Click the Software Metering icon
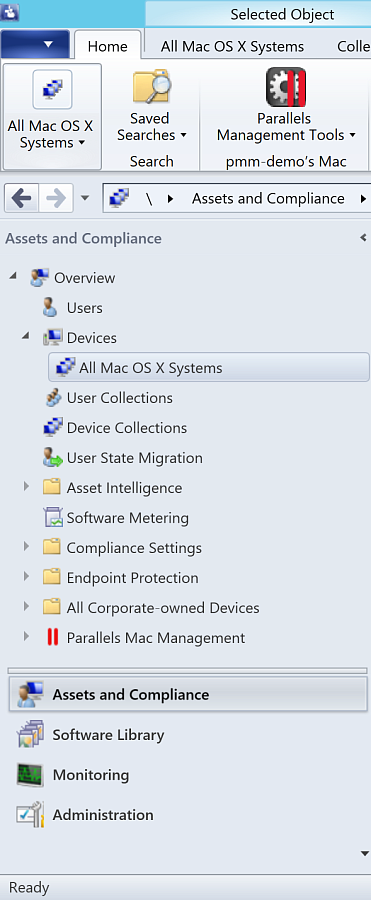371x900 pixels. click(x=52, y=518)
